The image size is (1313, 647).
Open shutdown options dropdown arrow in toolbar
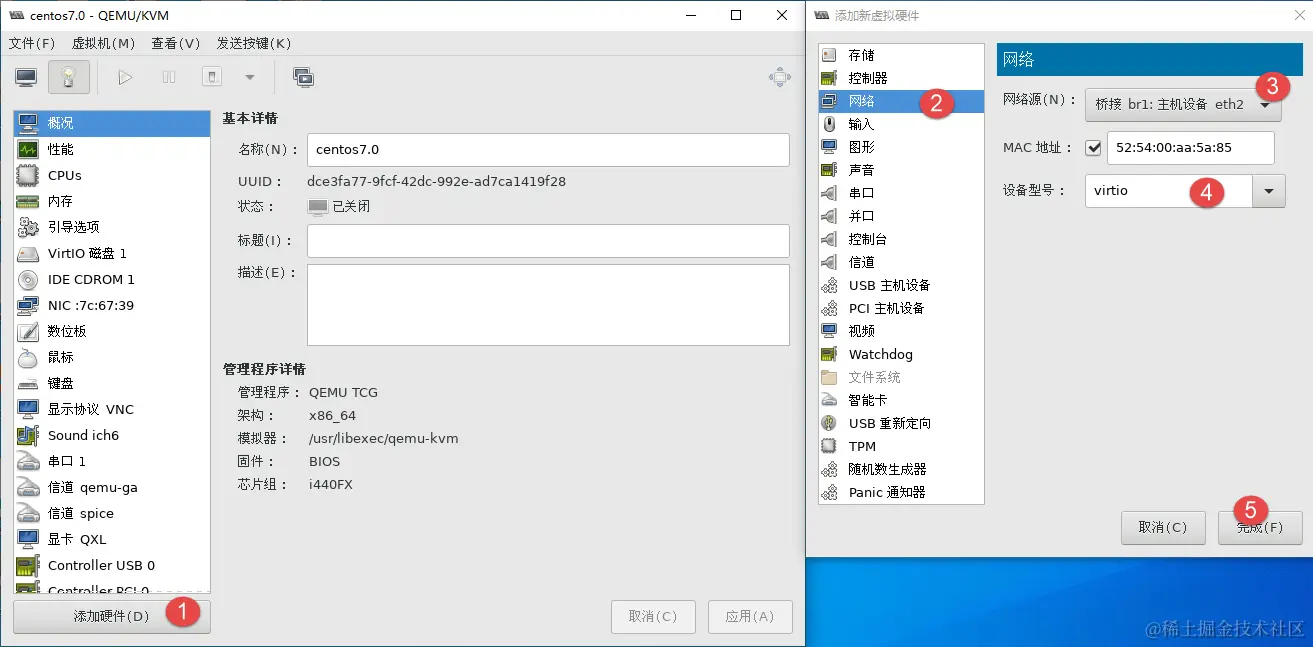pos(250,77)
